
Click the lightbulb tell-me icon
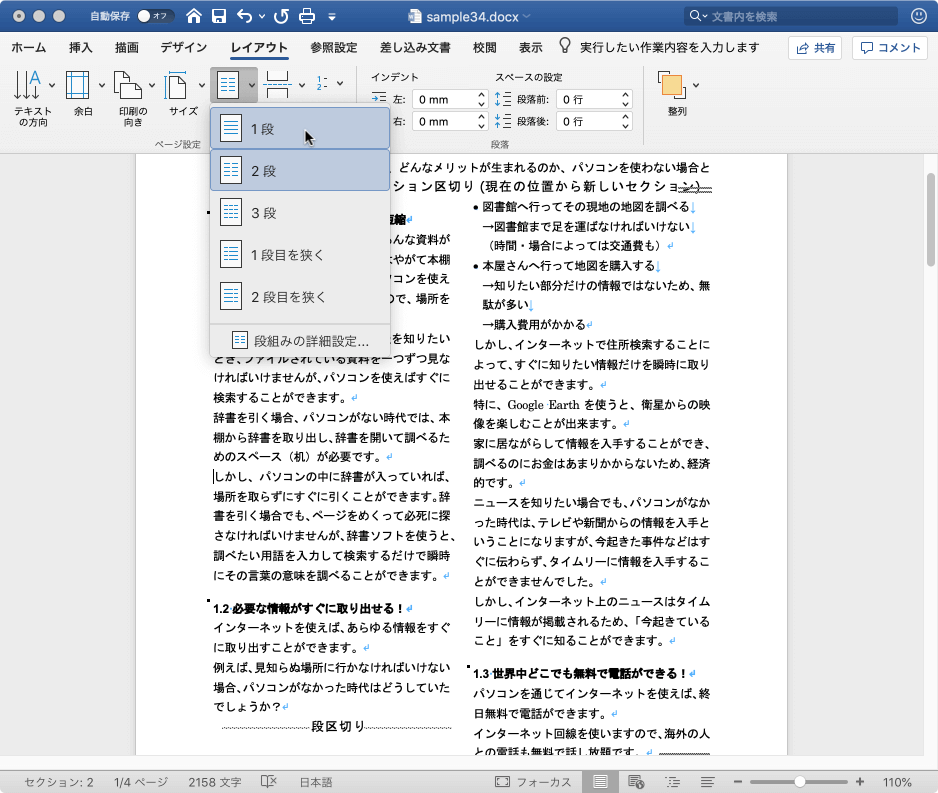564,46
